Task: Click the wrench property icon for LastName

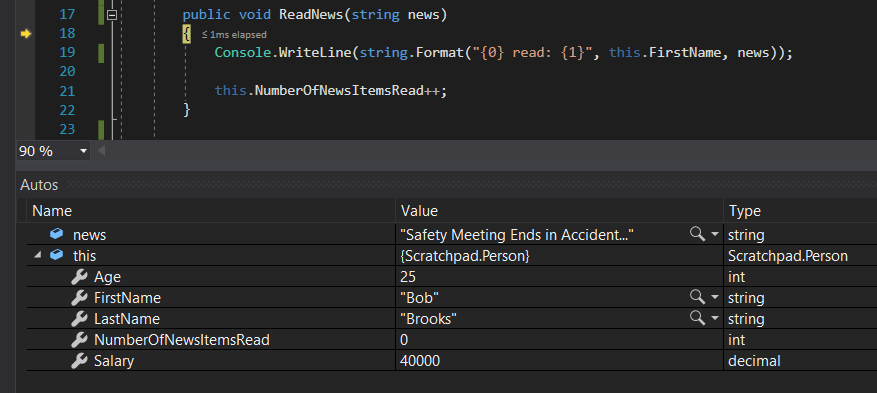Action: 79,319
